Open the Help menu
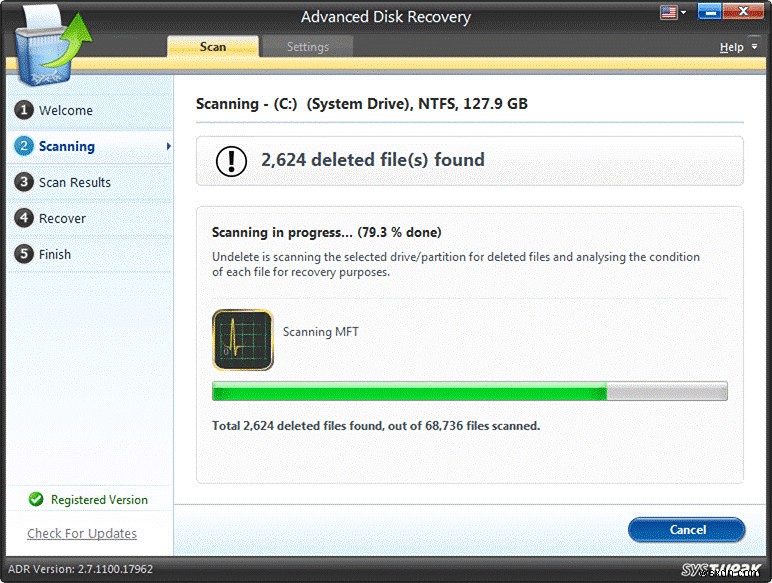 click(x=731, y=47)
